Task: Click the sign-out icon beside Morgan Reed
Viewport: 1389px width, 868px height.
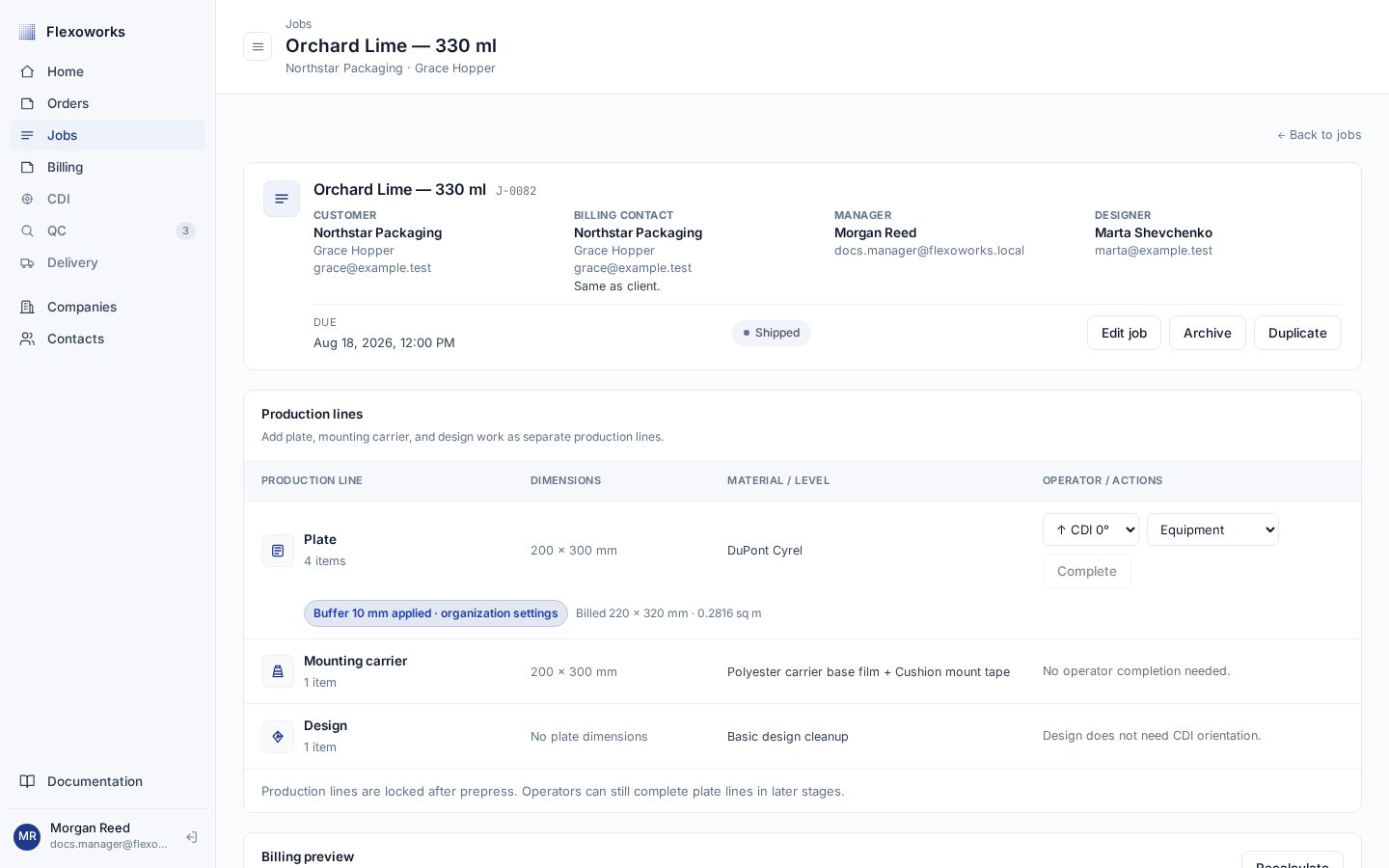Action: 192,837
